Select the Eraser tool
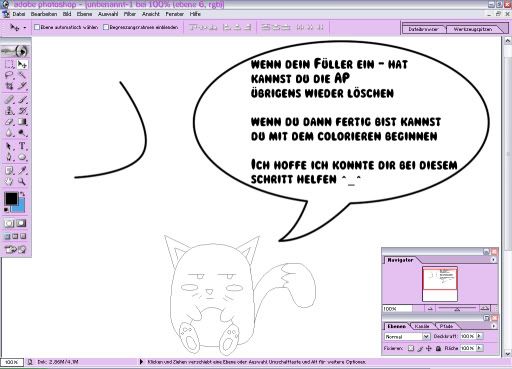The image size is (512, 369). 9,122
